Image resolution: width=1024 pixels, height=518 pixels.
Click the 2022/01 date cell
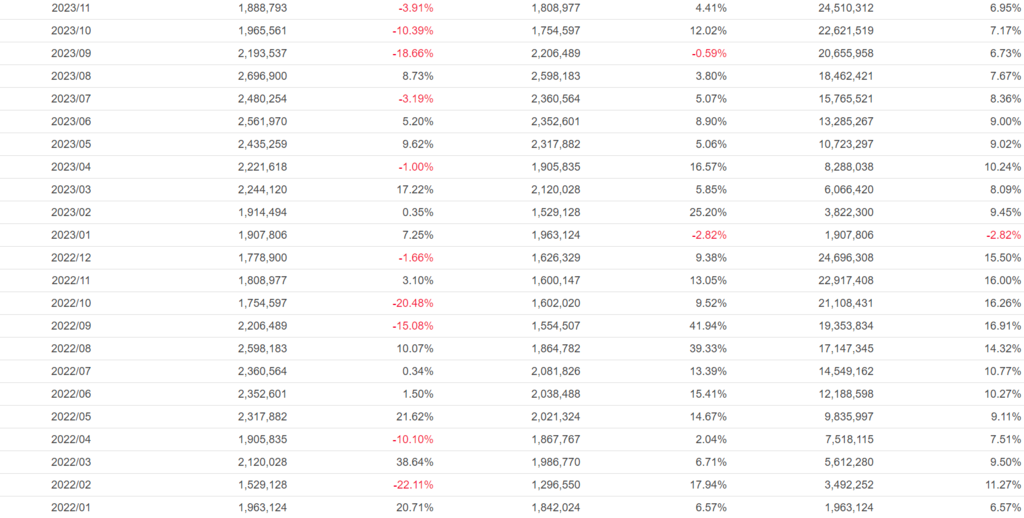(71, 507)
